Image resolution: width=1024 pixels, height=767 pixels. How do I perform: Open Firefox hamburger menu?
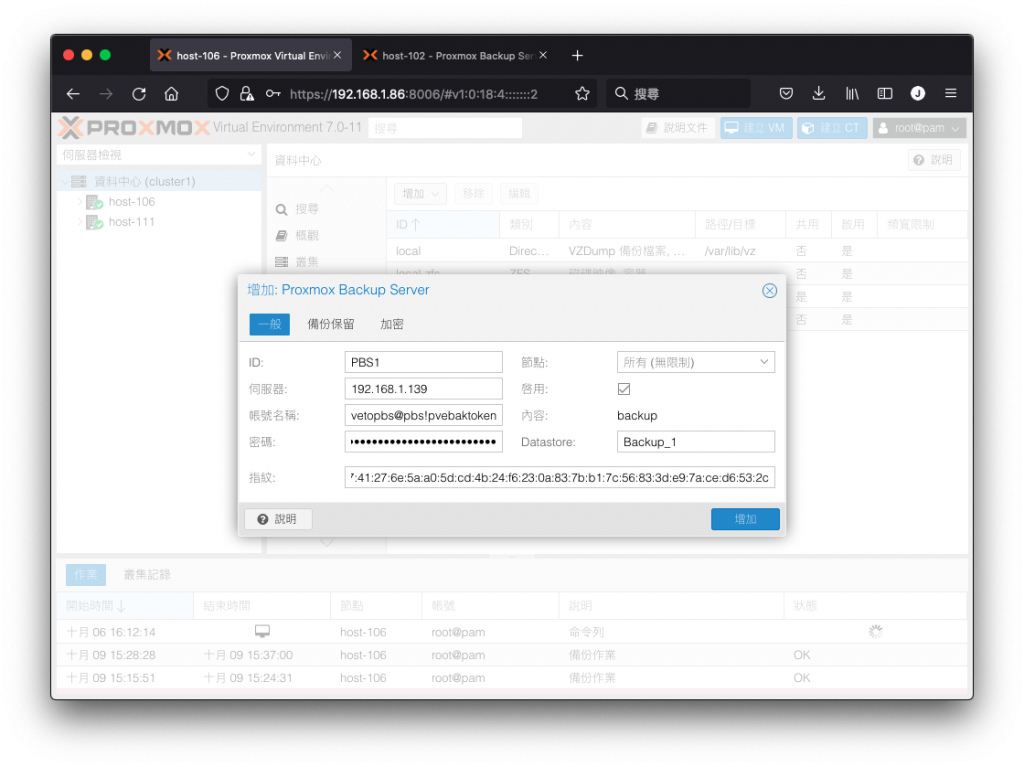pyautogui.click(x=950, y=93)
